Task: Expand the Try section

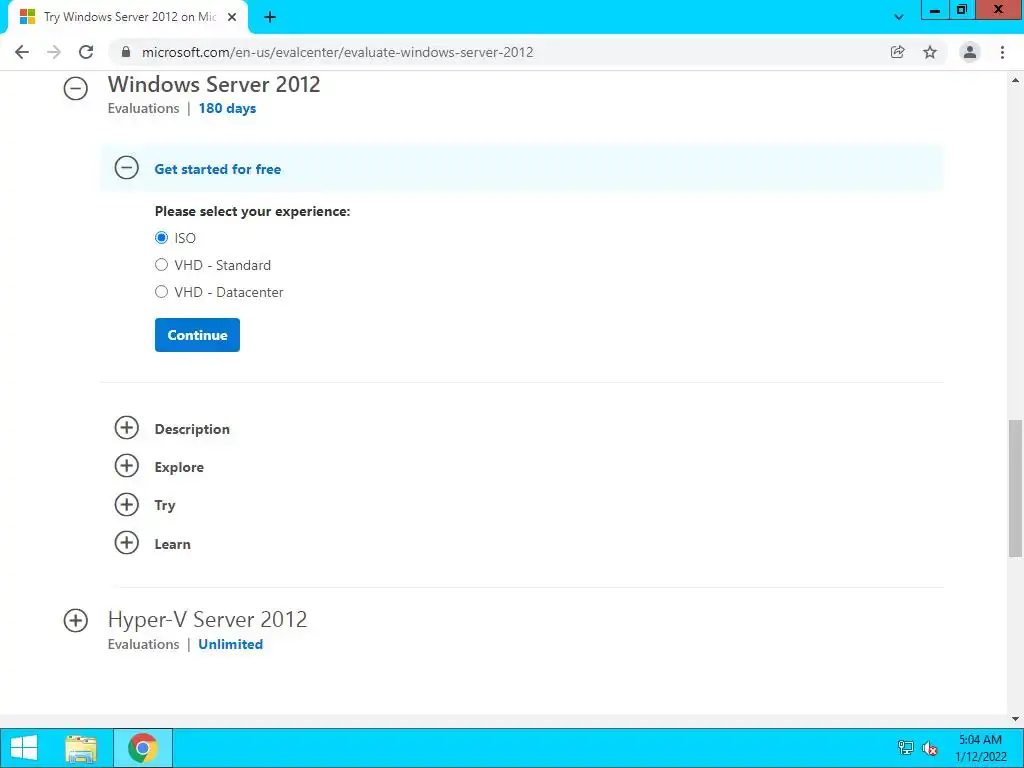Action: (x=127, y=504)
